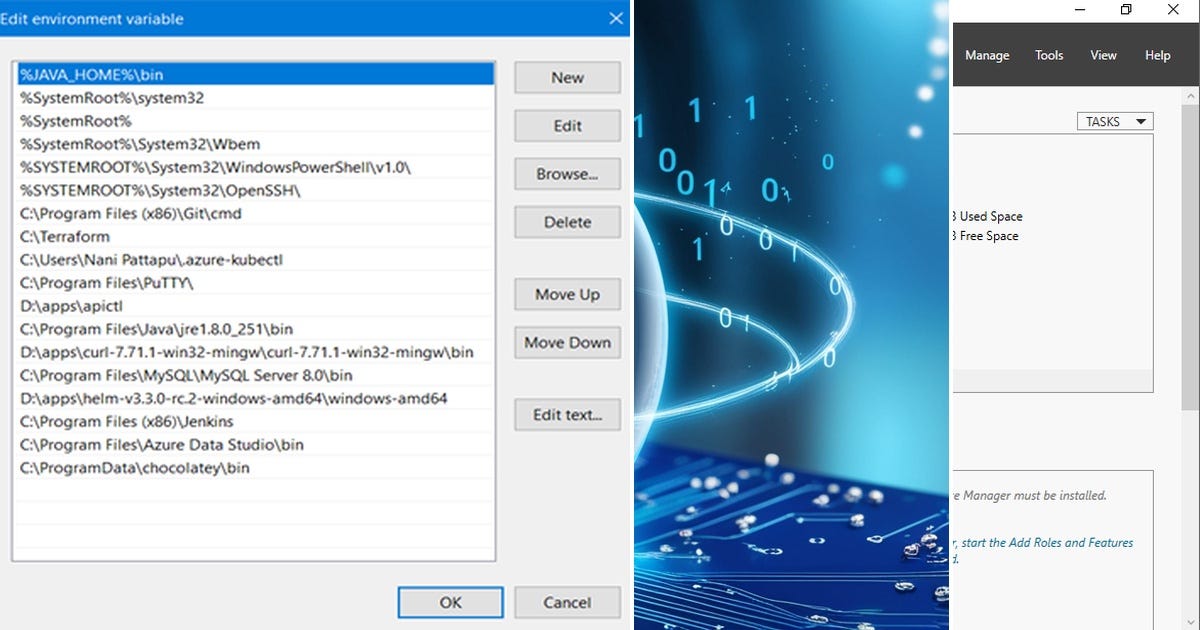Image resolution: width=1200 pixels, height=630 pixels.
Task: Select the %JAVA_HOME%\bin entry
Action: click(x=255, y=75)
